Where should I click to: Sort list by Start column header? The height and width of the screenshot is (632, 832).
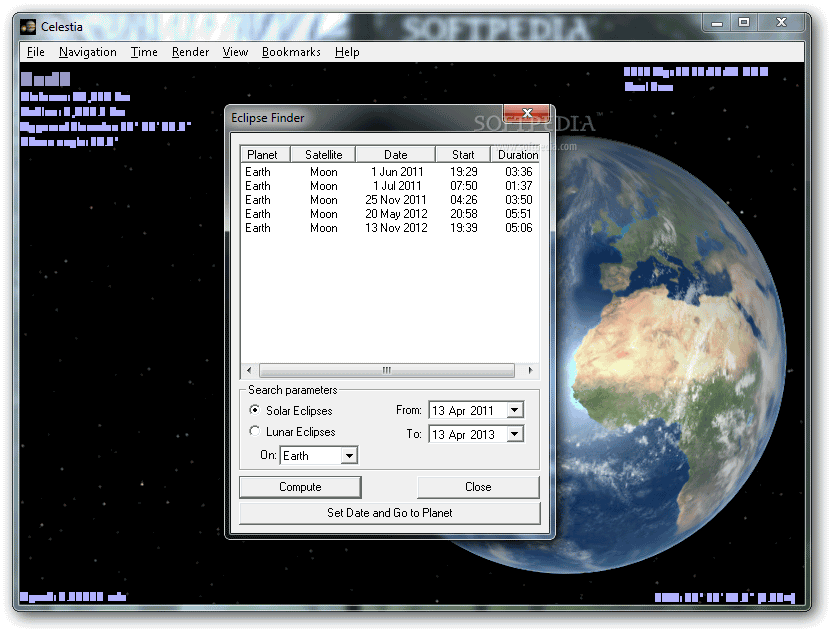point(463,154)
